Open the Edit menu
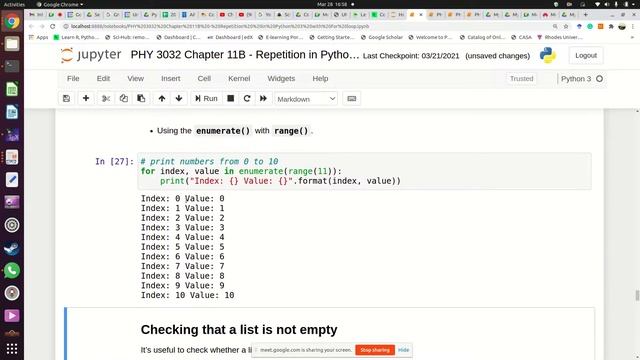The height and width of the screenshot is (360, 640). 103,78
